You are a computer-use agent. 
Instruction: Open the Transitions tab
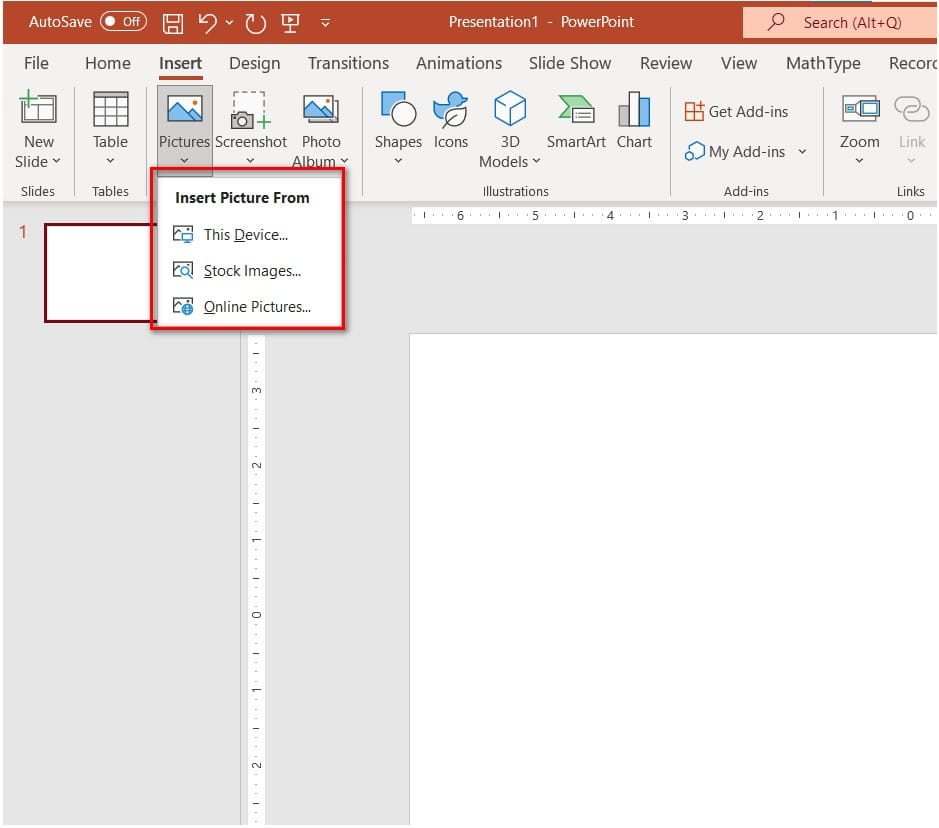(348, 63)
